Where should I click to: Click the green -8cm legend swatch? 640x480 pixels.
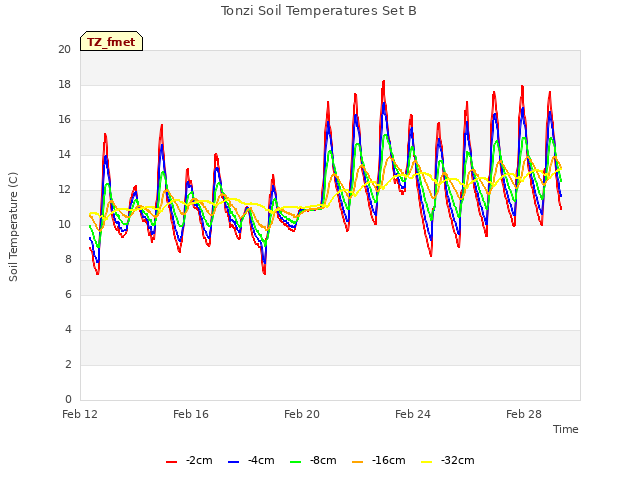pyautogui.click(x=296, y=462)
